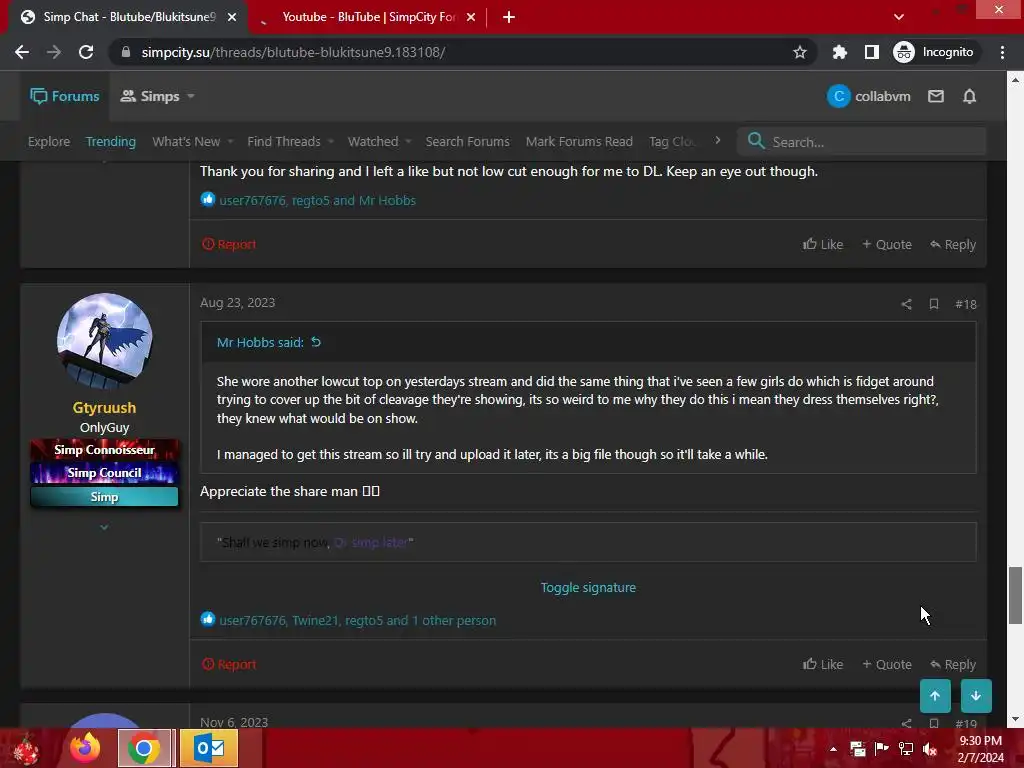This screenshot has width=1024, height=768.
Task: Bookmark post #18
Action: pyautogui.click(x=934, y=304)
